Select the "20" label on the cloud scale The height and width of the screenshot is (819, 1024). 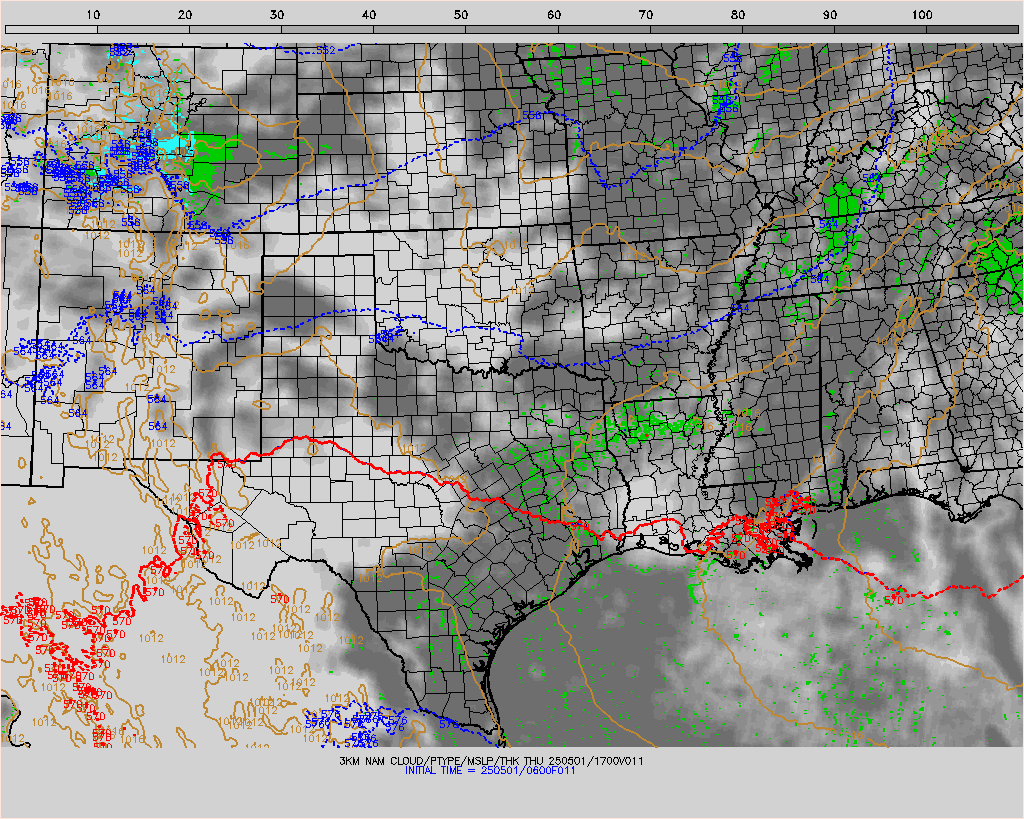click(x=185, y=14)
